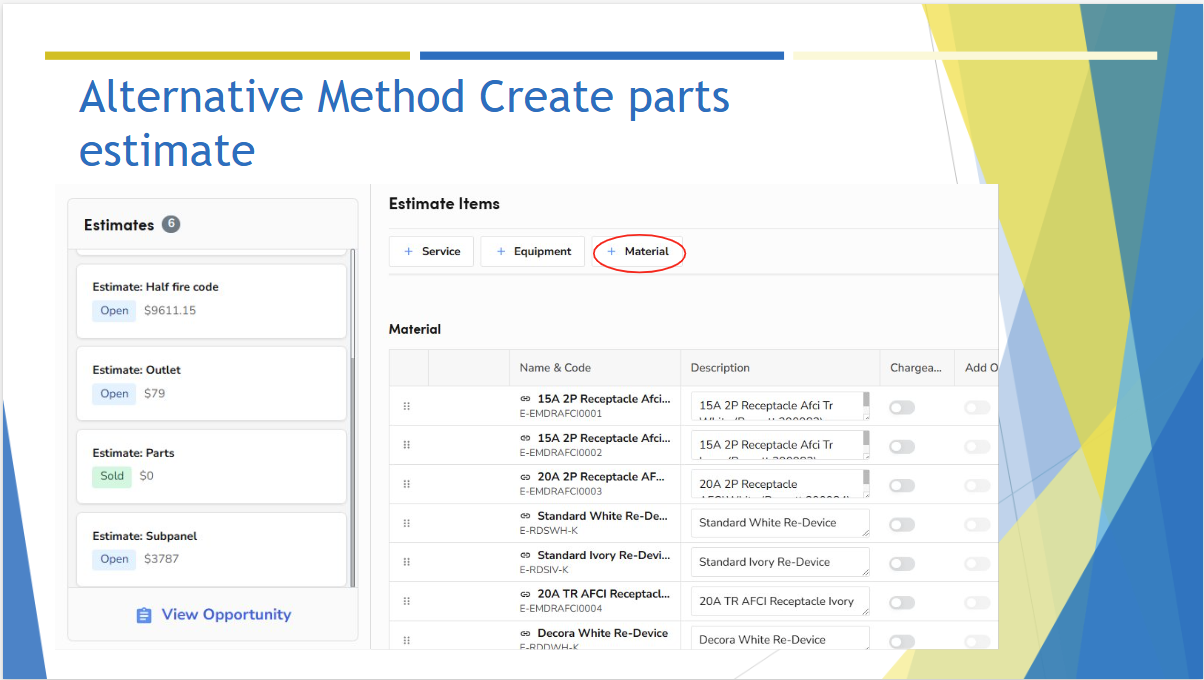Click the drag handle for Standard Ivory Re-Device row
The image size is (1204, 680).
[407, 562]
